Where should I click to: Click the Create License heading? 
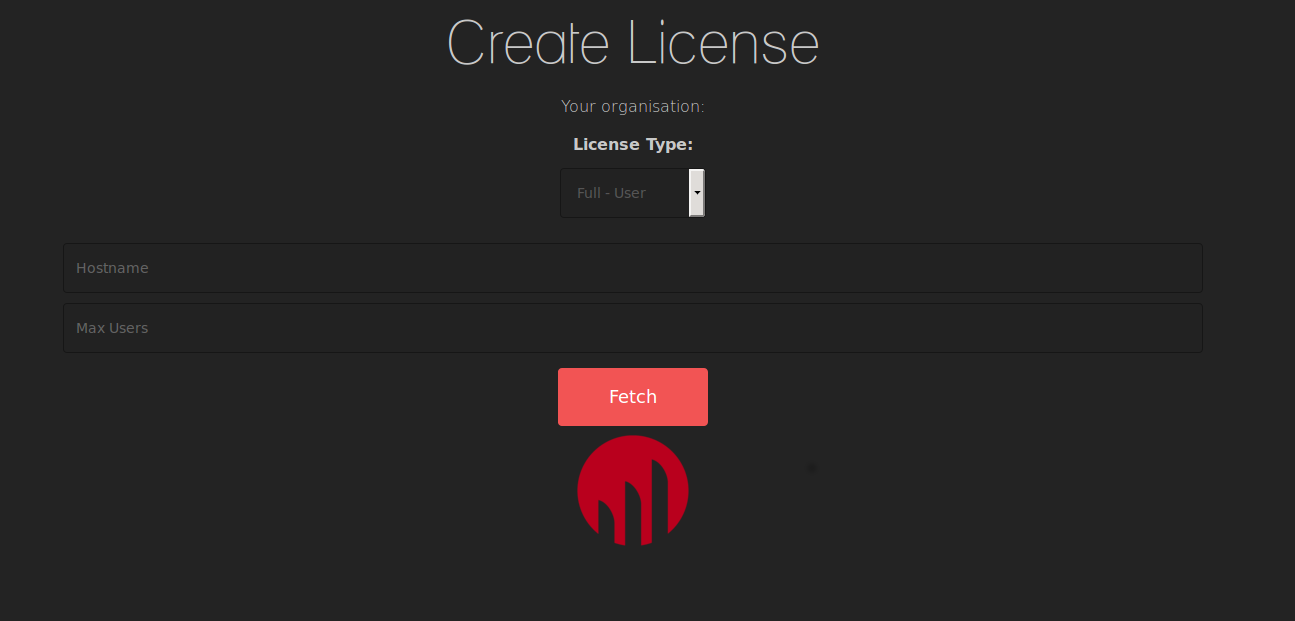pos(633,45)
